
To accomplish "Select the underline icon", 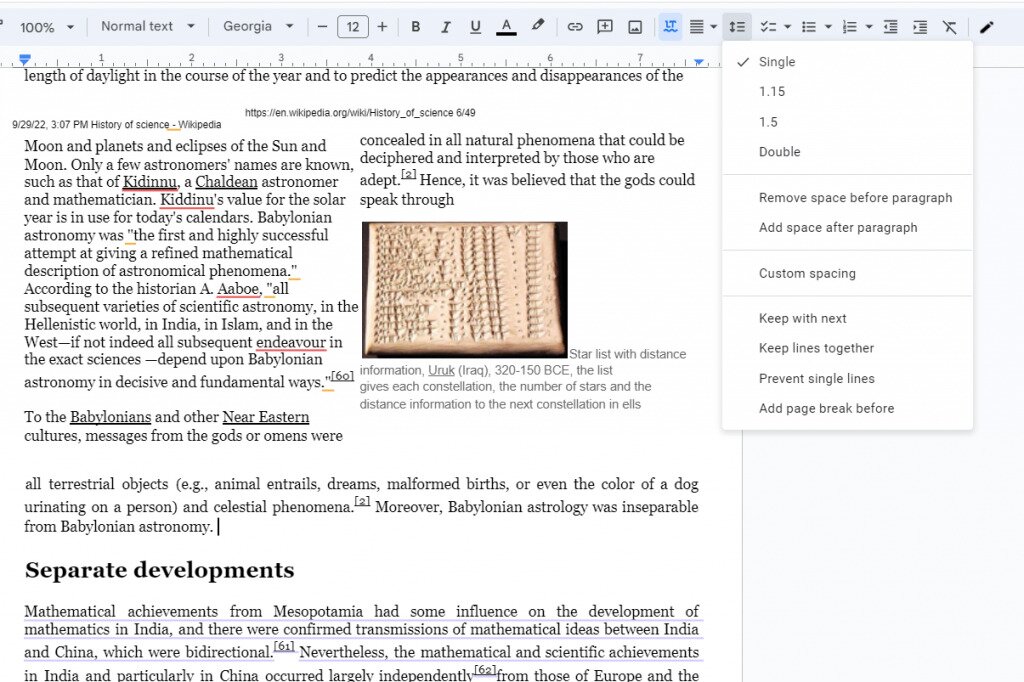I will (x=476, y=27).
